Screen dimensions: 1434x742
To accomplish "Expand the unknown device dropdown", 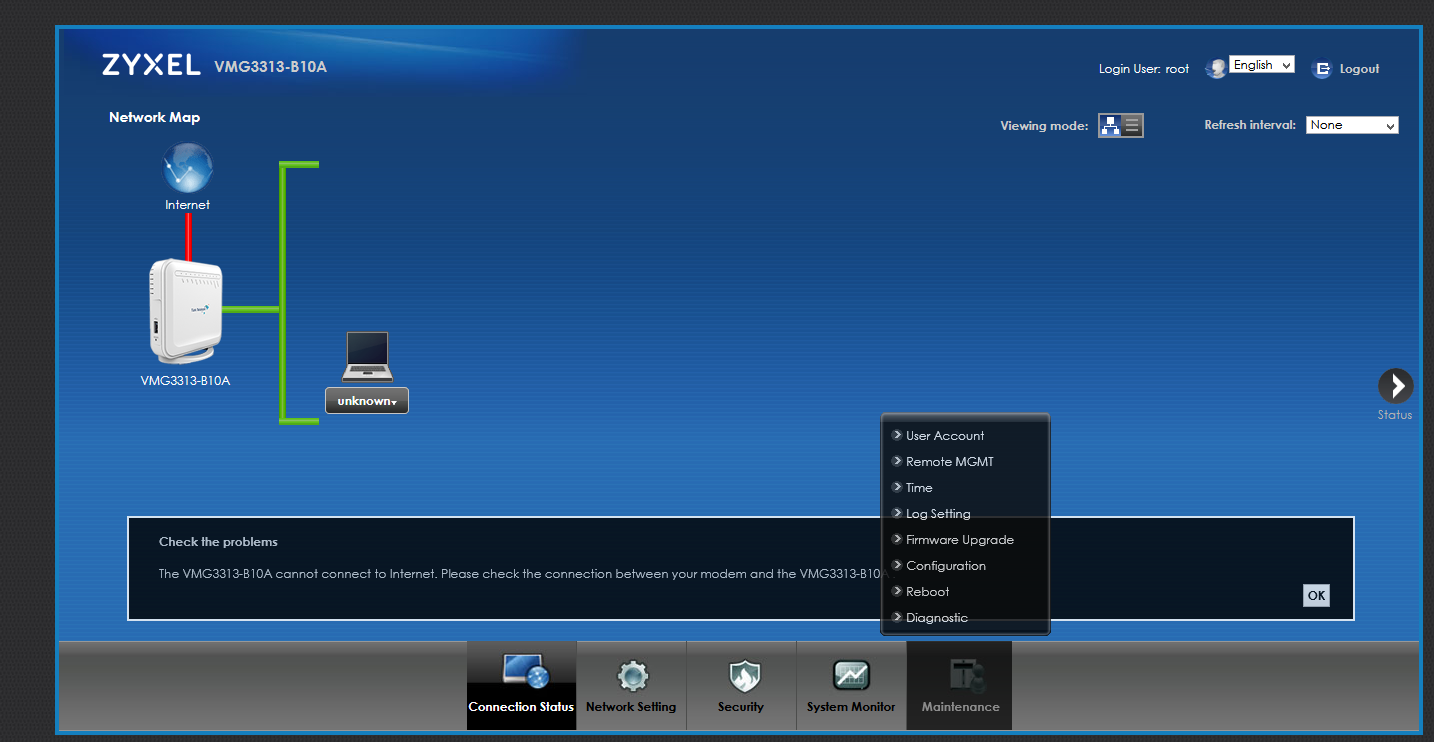I will pyautogui.click(x=367, y=401).
